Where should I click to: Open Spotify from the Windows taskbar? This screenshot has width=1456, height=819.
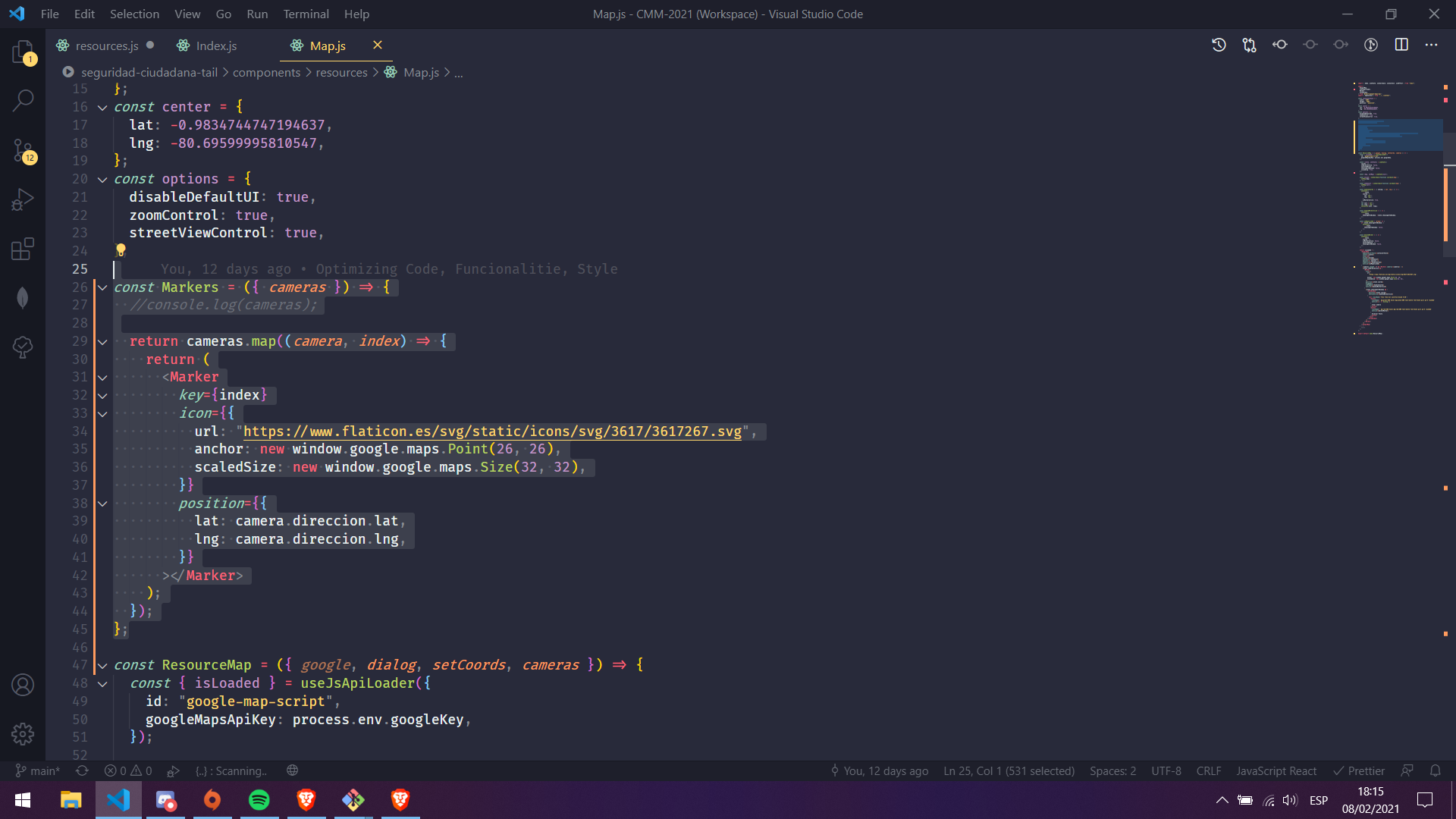pyautogui.click(x=259, y=800)
